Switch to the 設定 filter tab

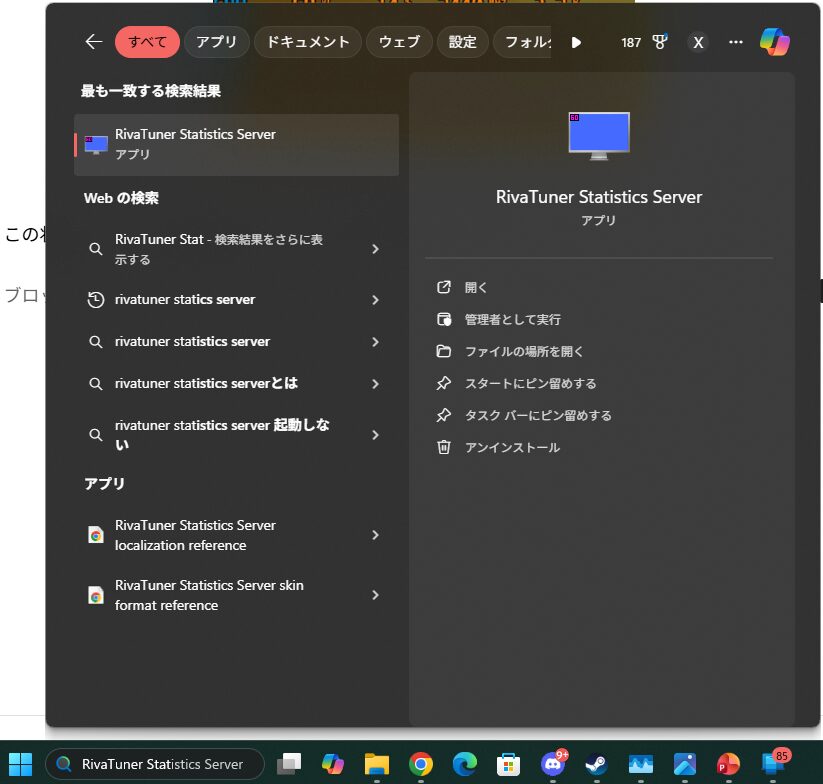tap(462, 42)
